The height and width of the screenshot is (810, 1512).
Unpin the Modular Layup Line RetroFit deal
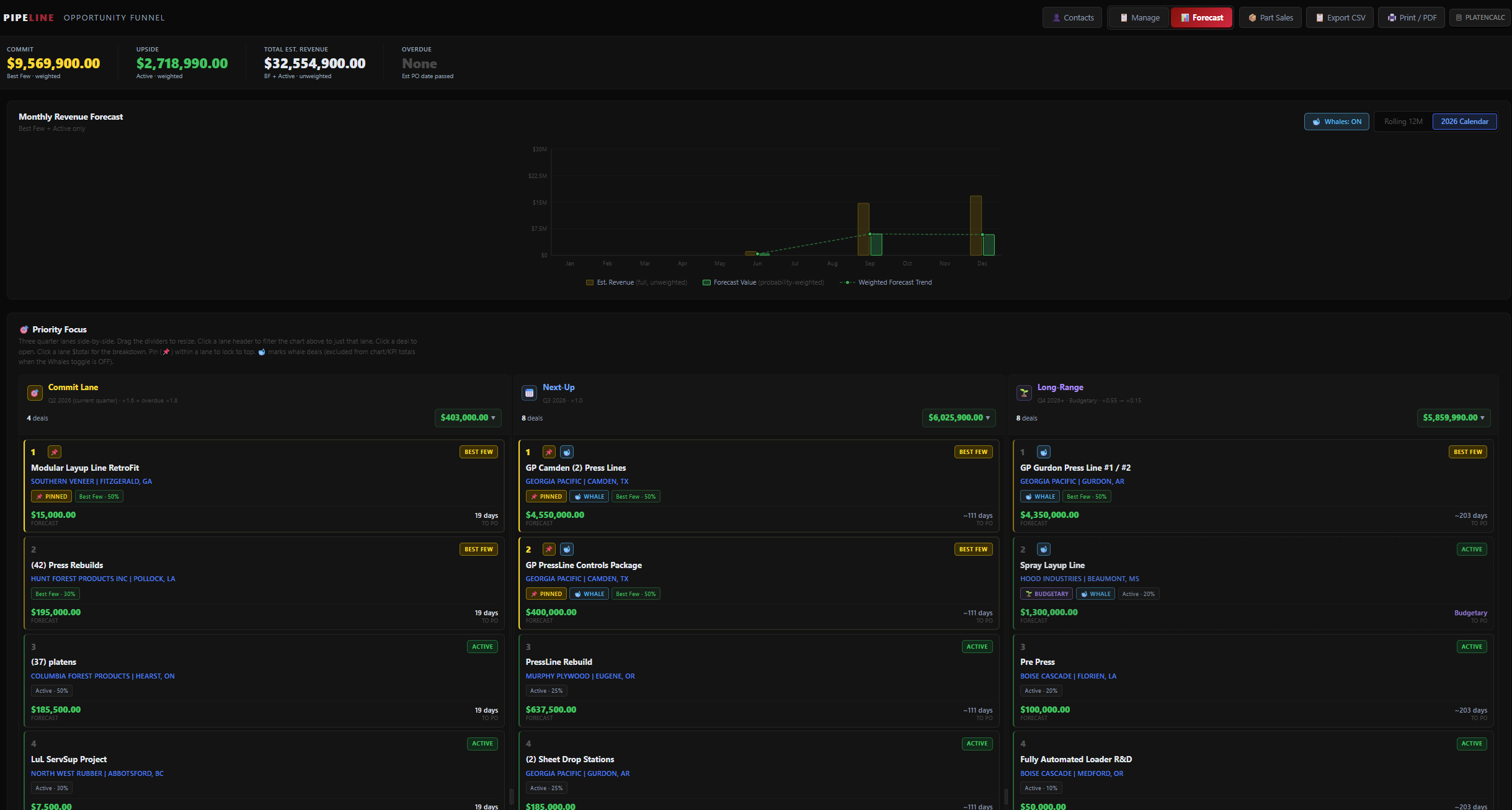(55, 452)
